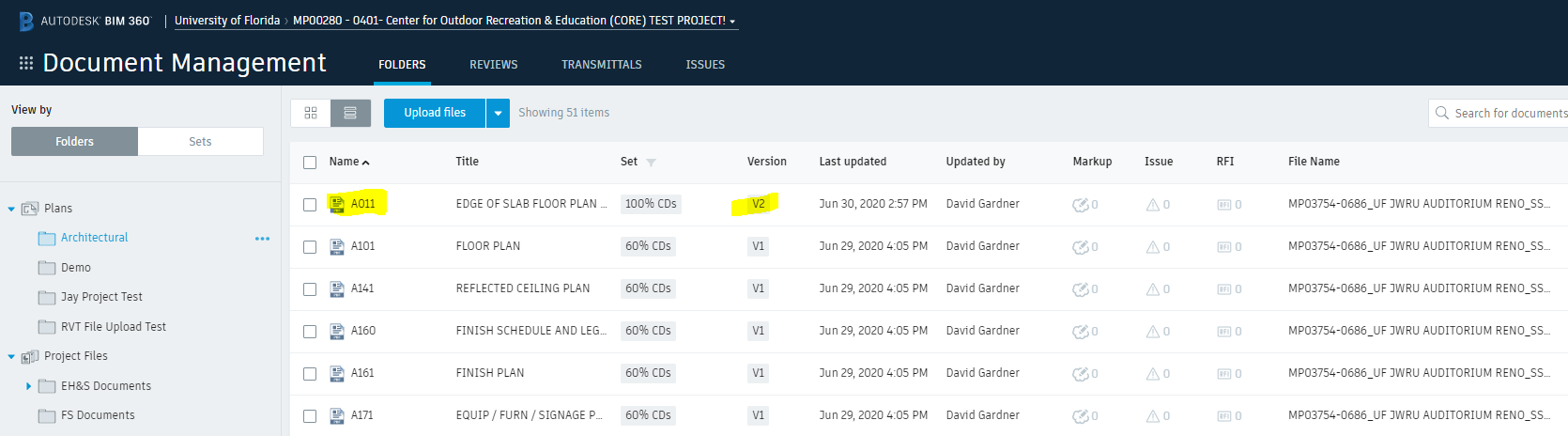This screenshot has height=436, width=1568.
Task: Click the A141 document icon
Action: click(337, 288)
